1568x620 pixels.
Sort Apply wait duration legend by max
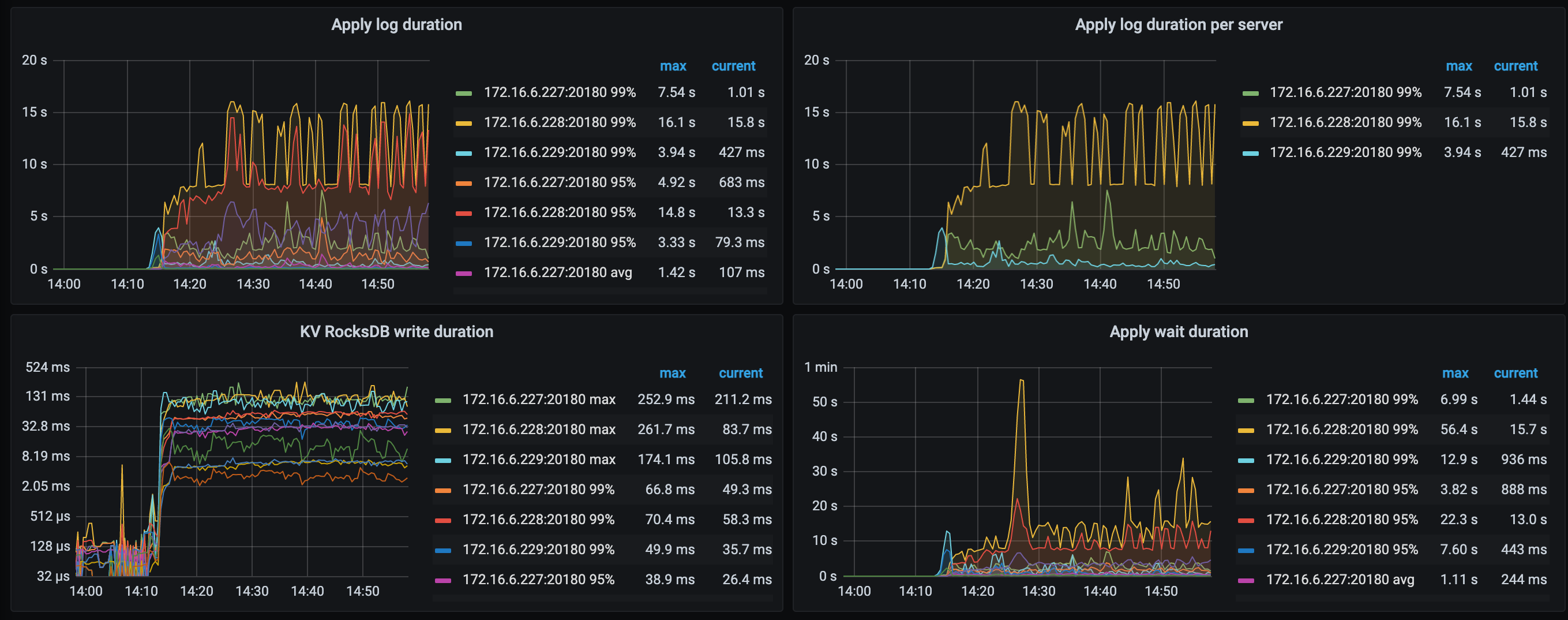click(x=1455, y=373)
